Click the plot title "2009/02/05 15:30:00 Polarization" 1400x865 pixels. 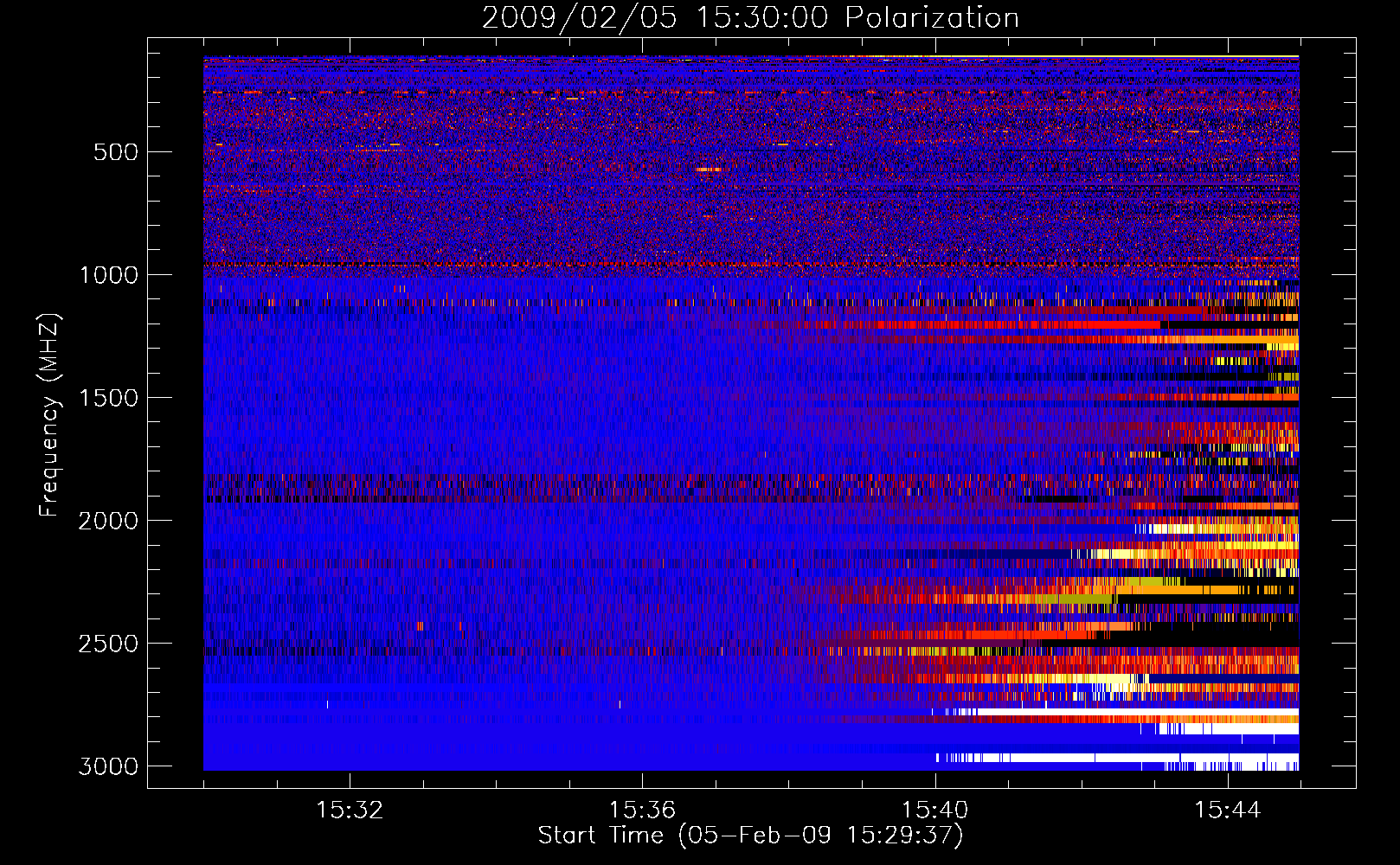pos(750,18)
